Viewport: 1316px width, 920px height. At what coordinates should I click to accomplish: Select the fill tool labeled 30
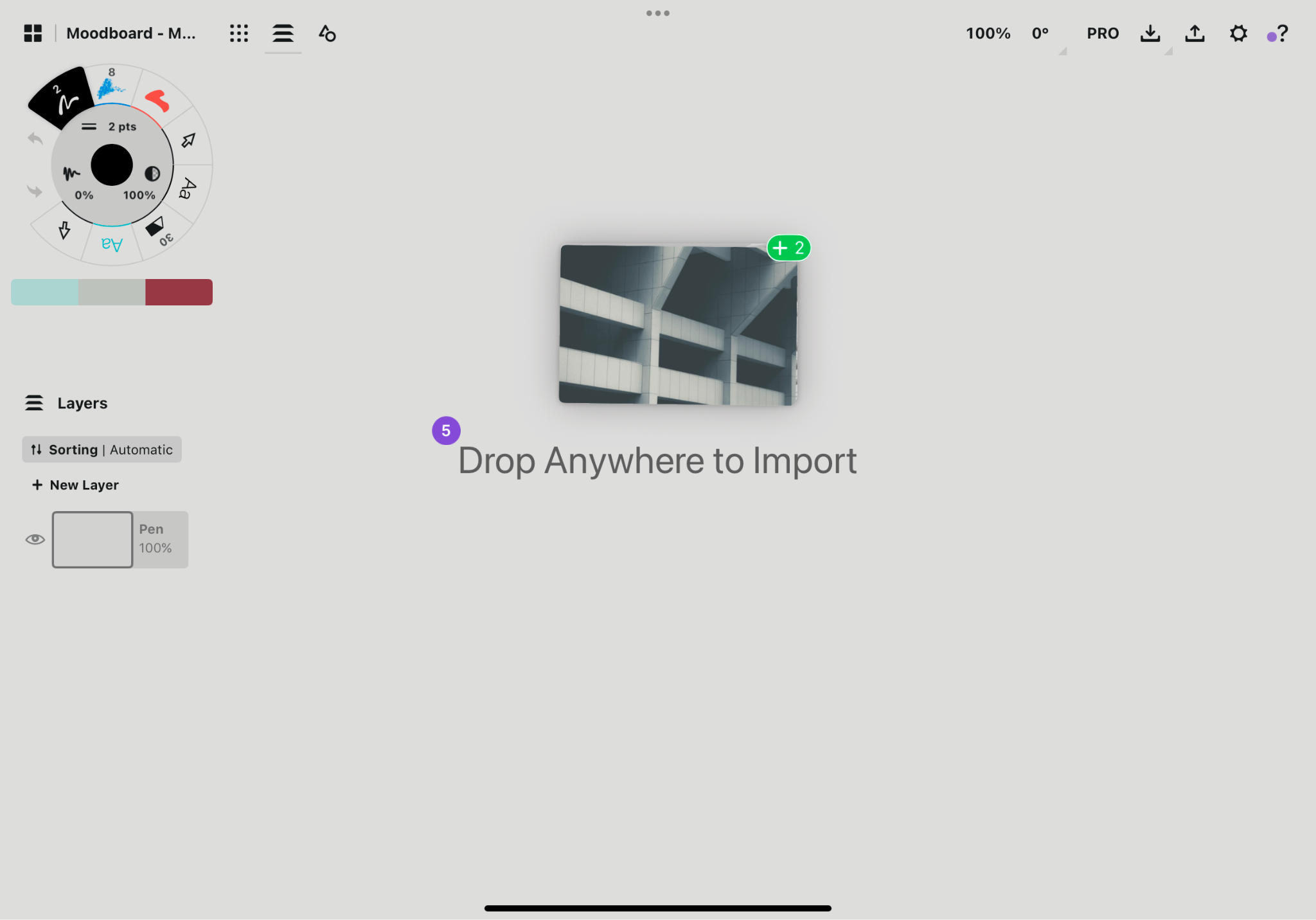click(x=159, y=230)
